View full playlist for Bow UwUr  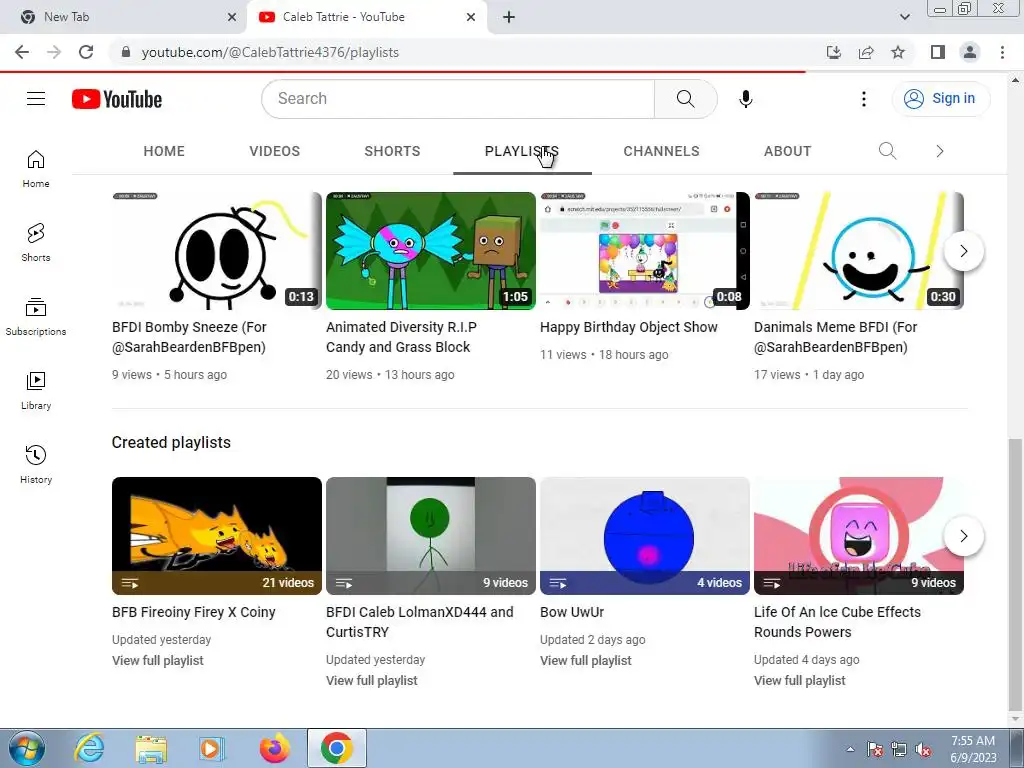586,660
